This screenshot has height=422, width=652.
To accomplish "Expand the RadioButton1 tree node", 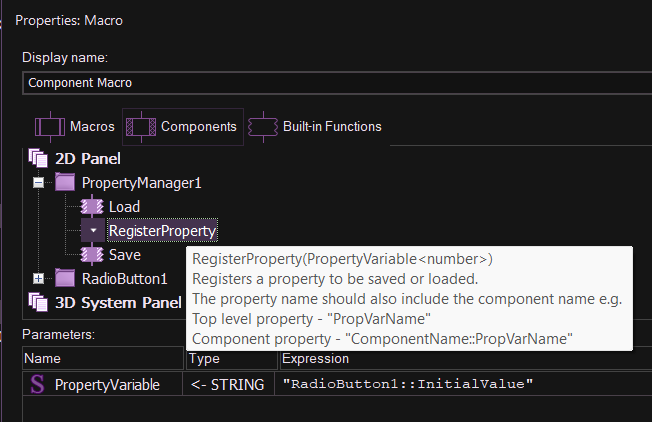I will click(x=39, y=278).
